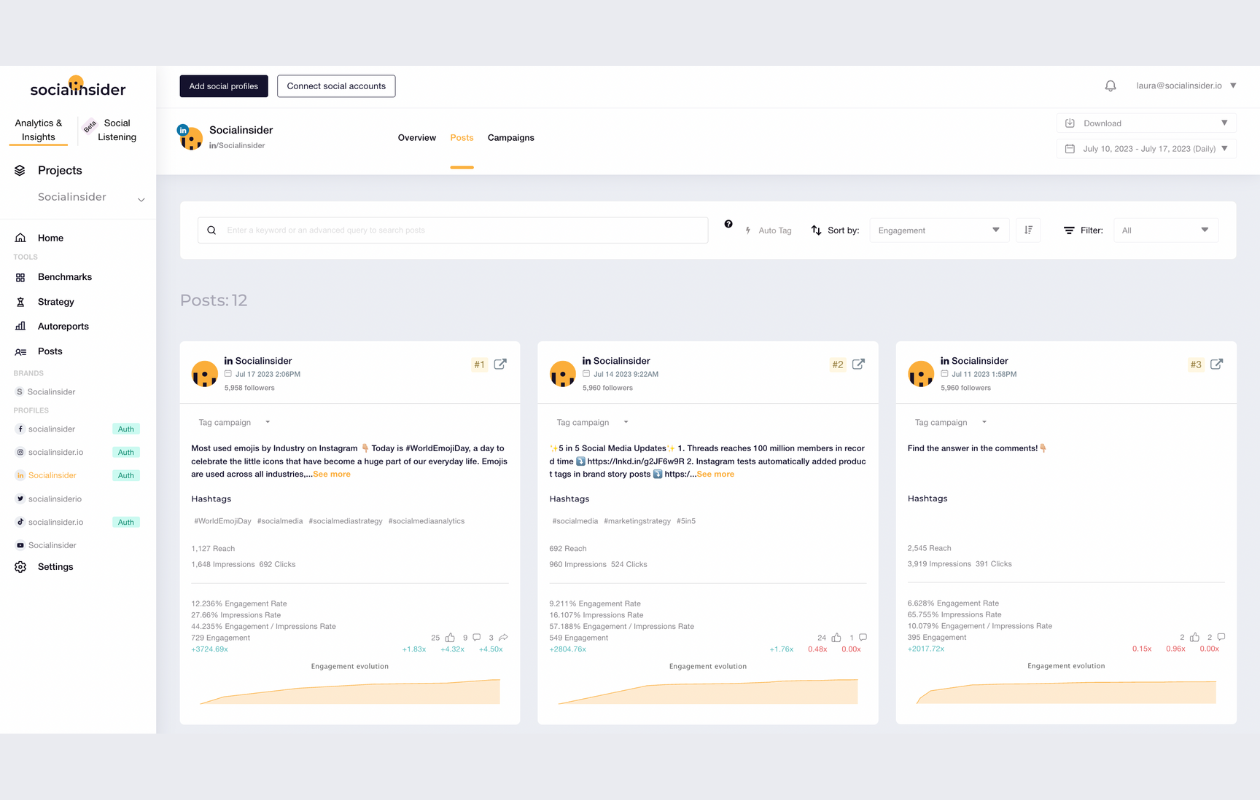Click the Strategy hourglass icon
1260x800 pixels.
(x=20, y=302)
